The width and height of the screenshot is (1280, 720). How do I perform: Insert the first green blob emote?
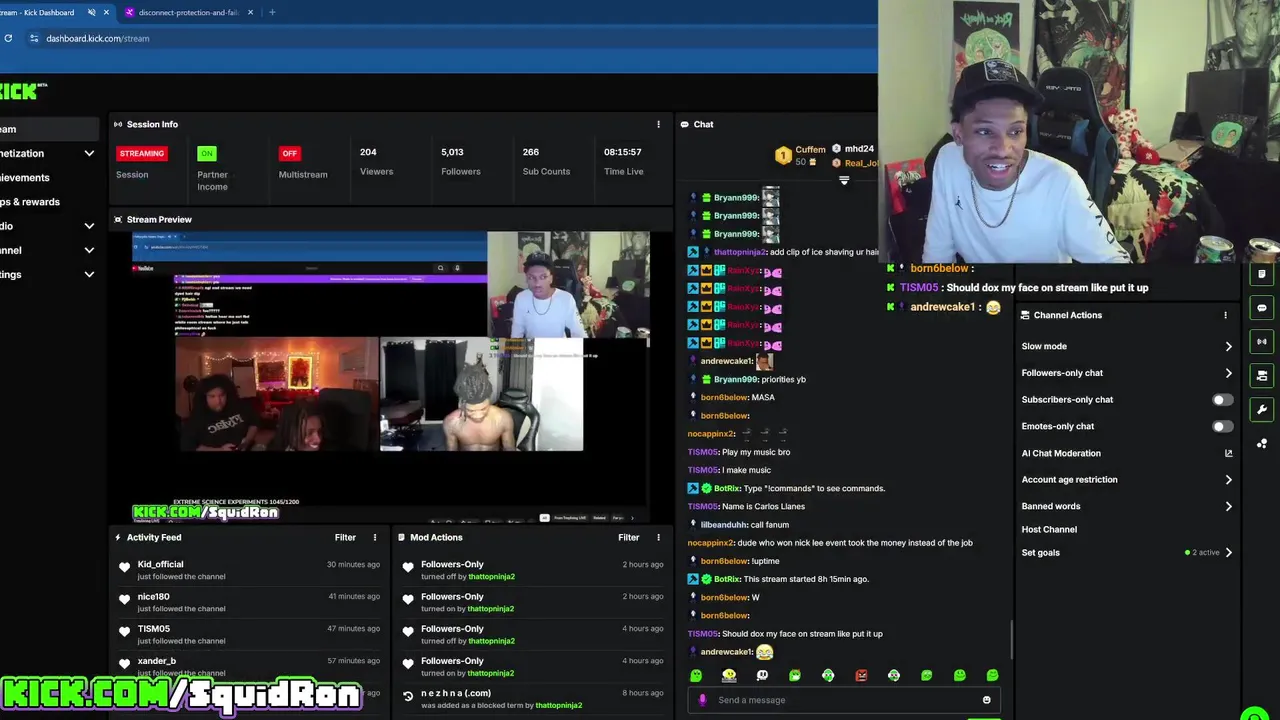pos(696,676)
